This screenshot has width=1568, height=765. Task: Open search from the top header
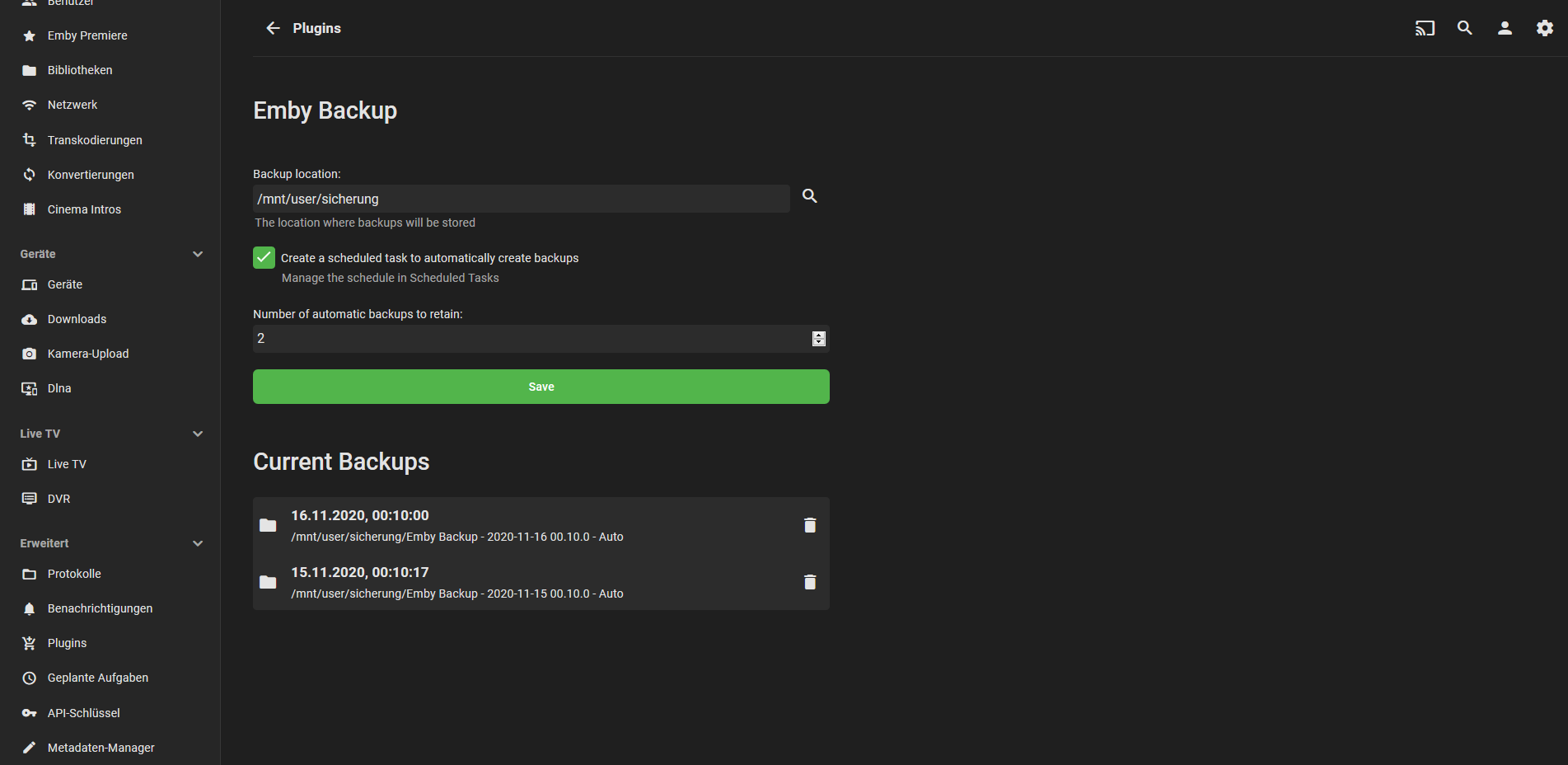coord(1465,28)
